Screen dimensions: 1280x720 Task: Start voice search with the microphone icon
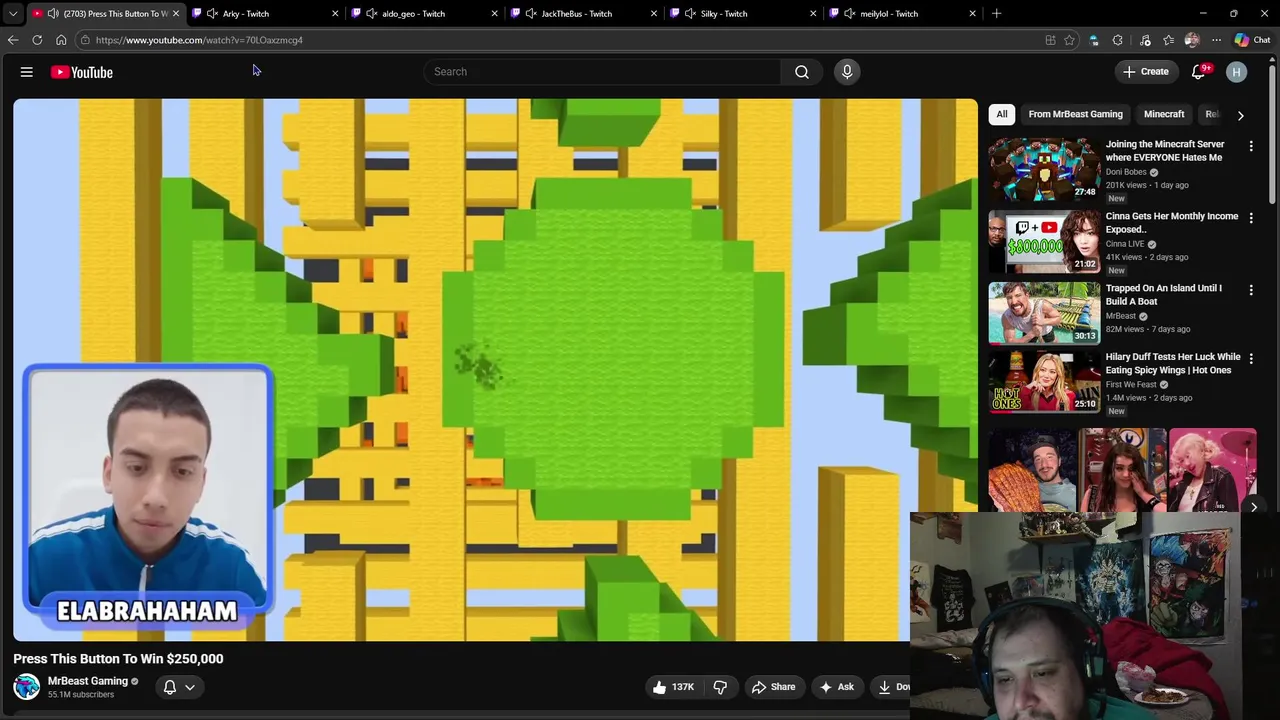pos(847,72)
